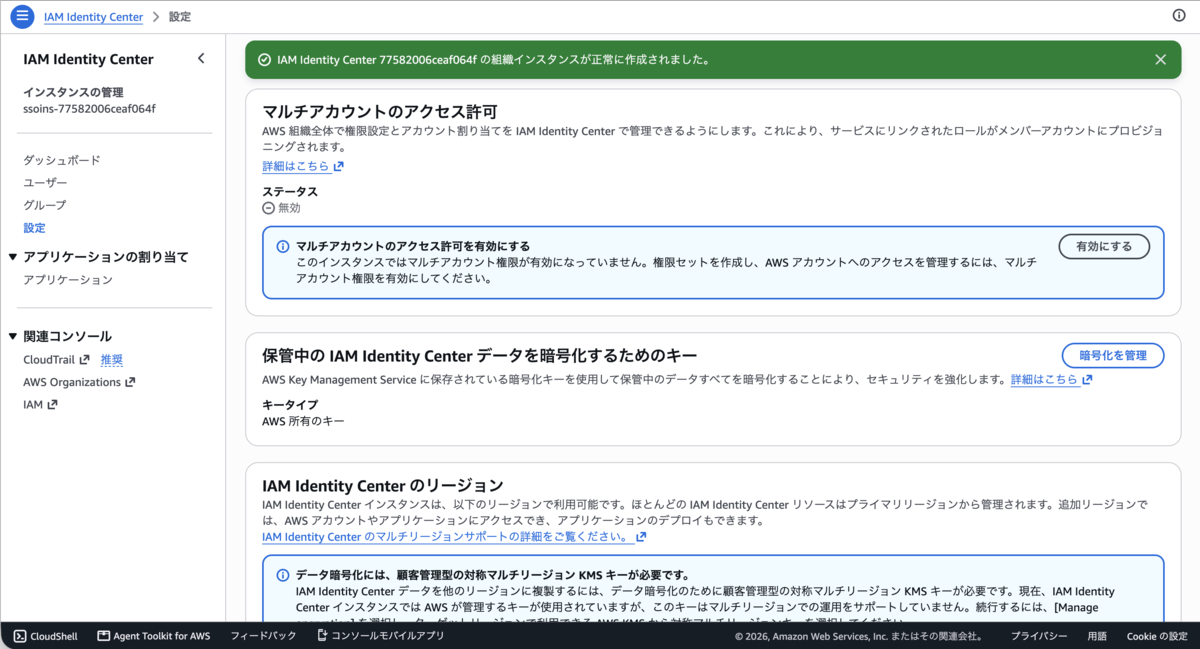
Task: Click 暗号化を管理 button
Action: pos(1113,356)
